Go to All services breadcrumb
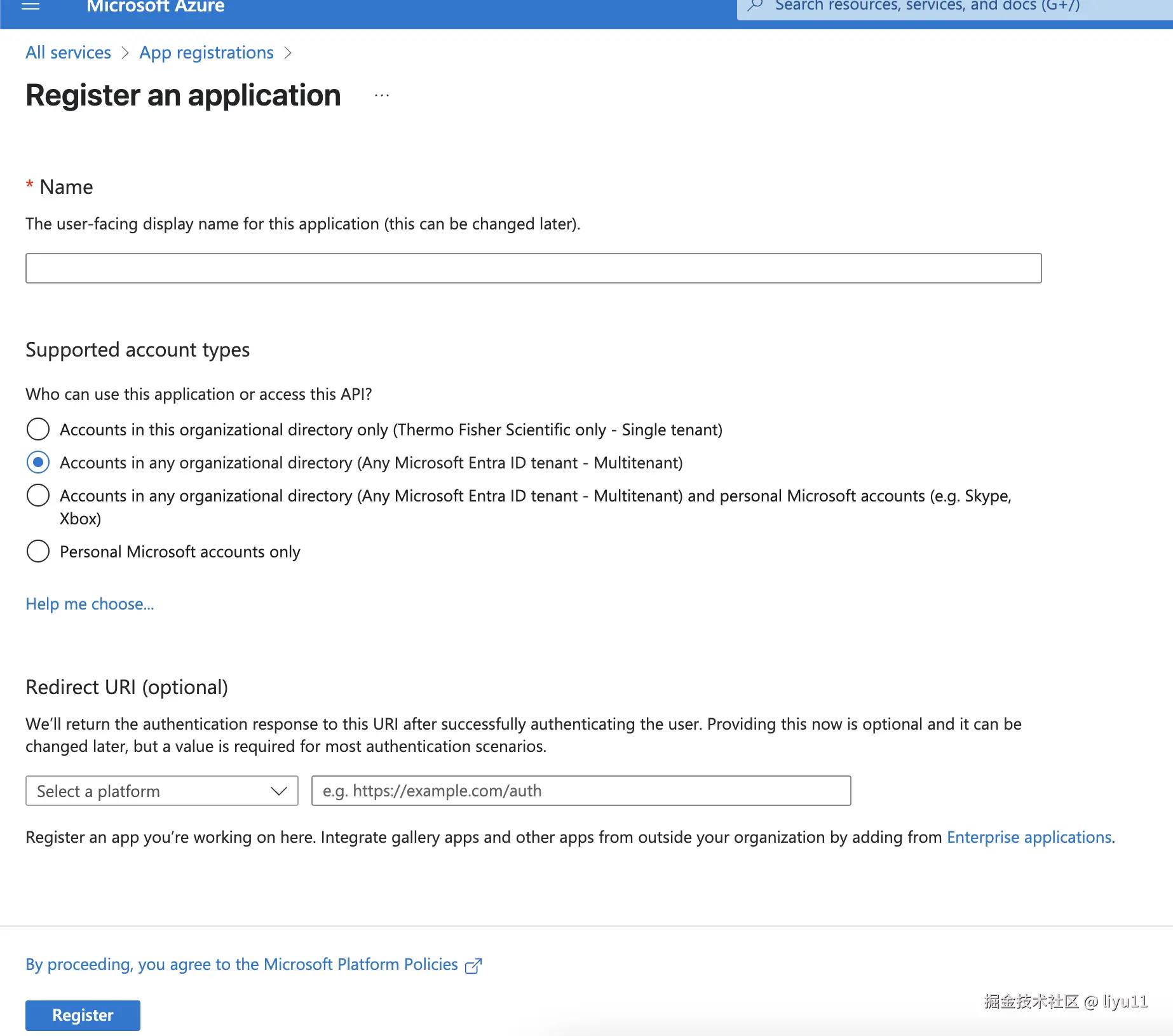 tap(68, 53)
